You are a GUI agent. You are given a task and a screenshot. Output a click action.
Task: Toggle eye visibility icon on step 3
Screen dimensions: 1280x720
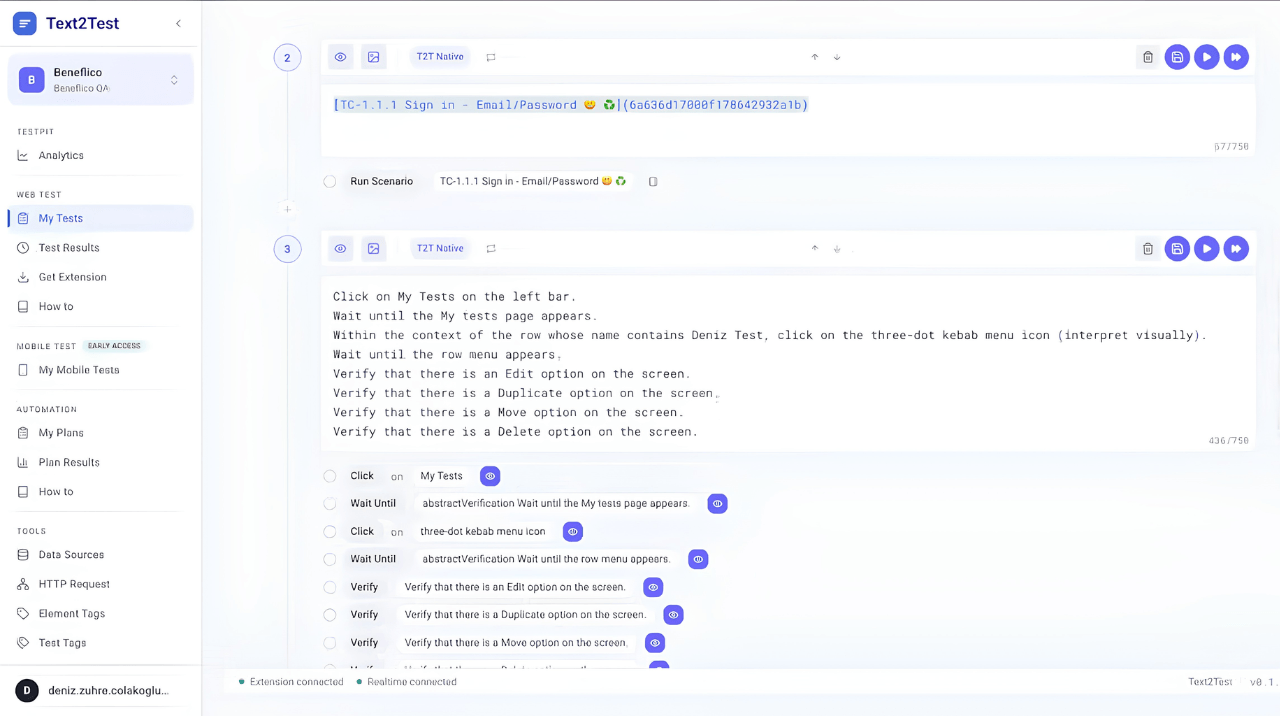[x=341, y=248]
